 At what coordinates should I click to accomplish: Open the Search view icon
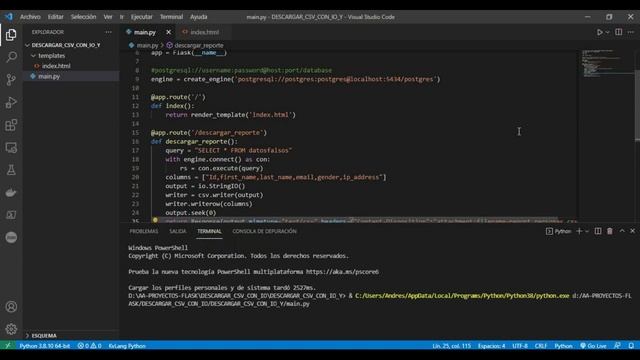pyautogui.click(x=11, y=57)
